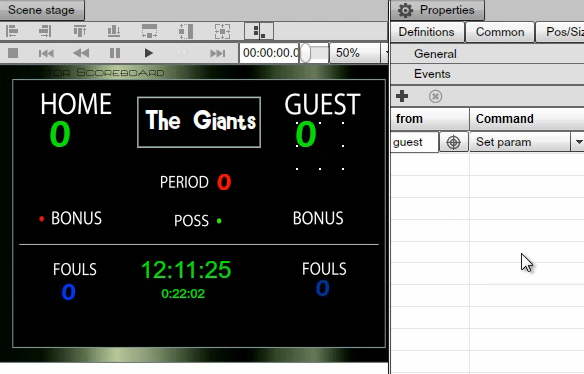The height and width of the screenshot is (374, 584).
Task: Open the Definitions tab
Action: [426, 32]
